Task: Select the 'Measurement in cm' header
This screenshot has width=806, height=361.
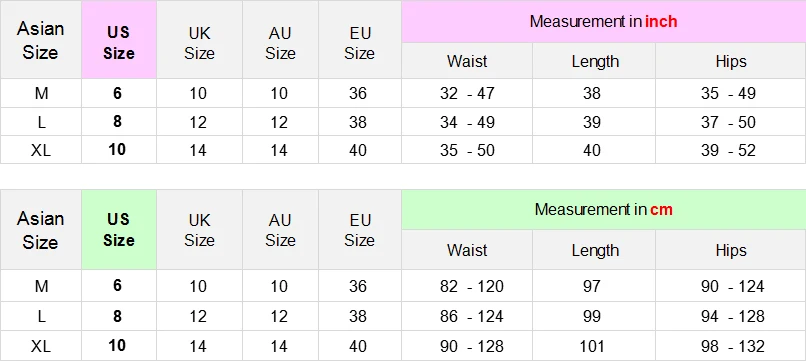Action: point(603,209)
